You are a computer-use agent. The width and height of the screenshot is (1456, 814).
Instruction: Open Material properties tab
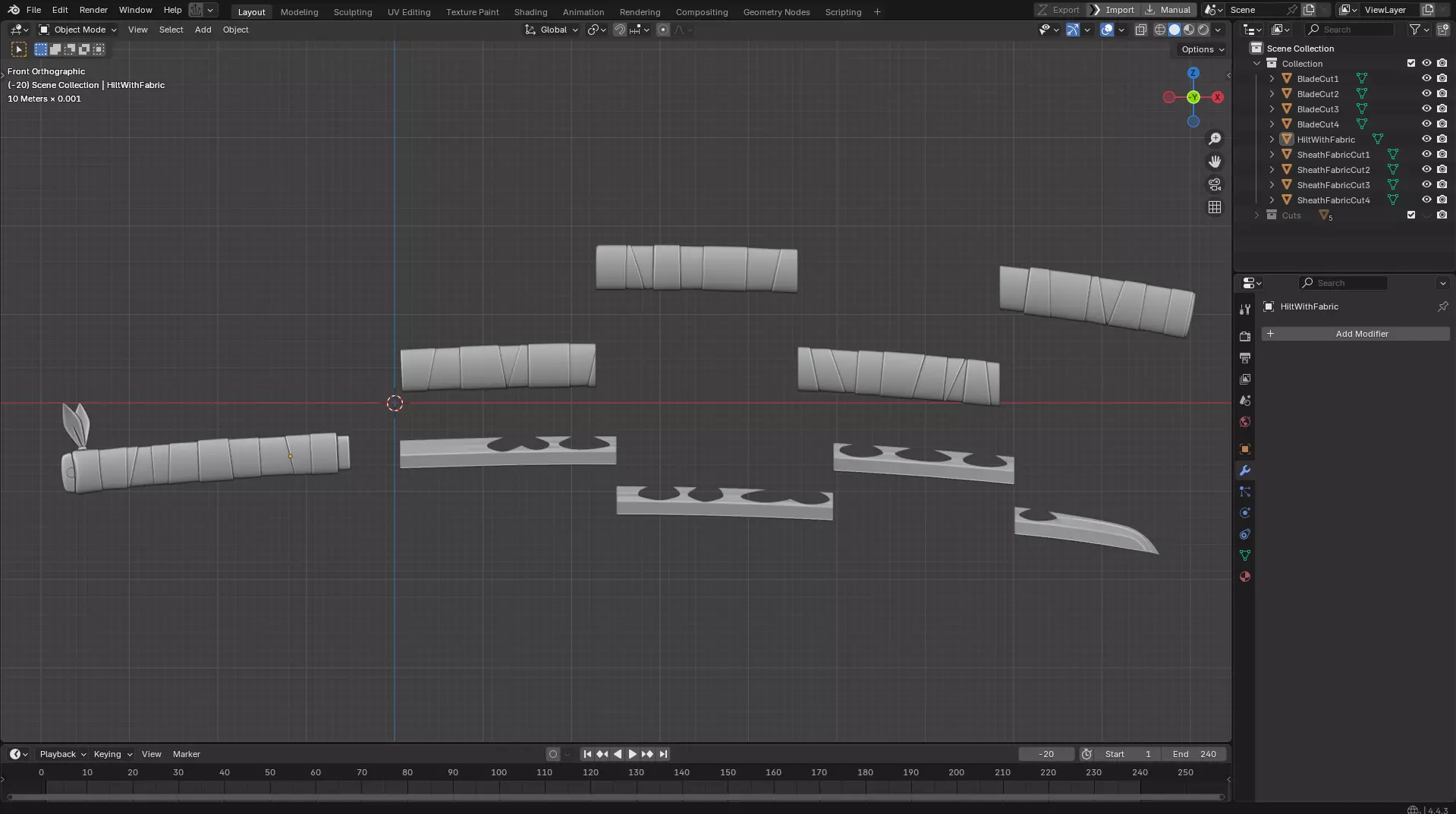click(x=1245, y=577)
